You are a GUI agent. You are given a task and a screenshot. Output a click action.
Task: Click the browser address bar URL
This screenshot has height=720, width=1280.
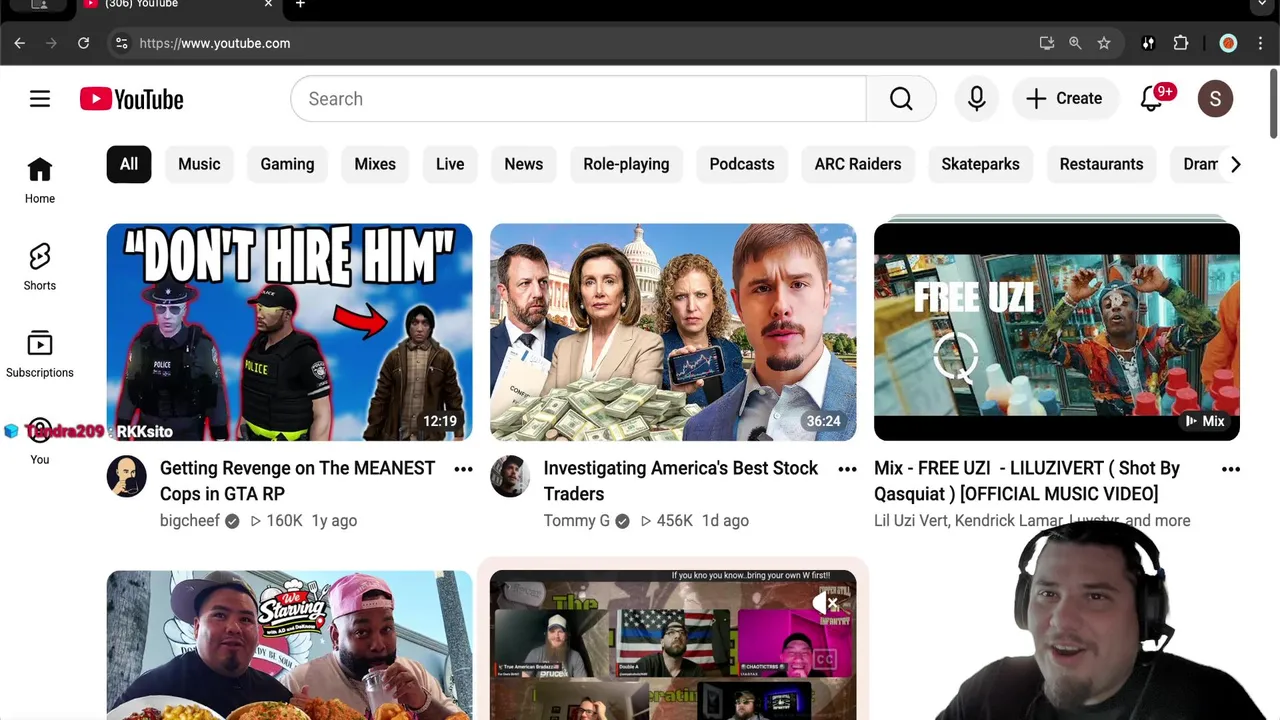pyautogui.click(x=215, y=43)
